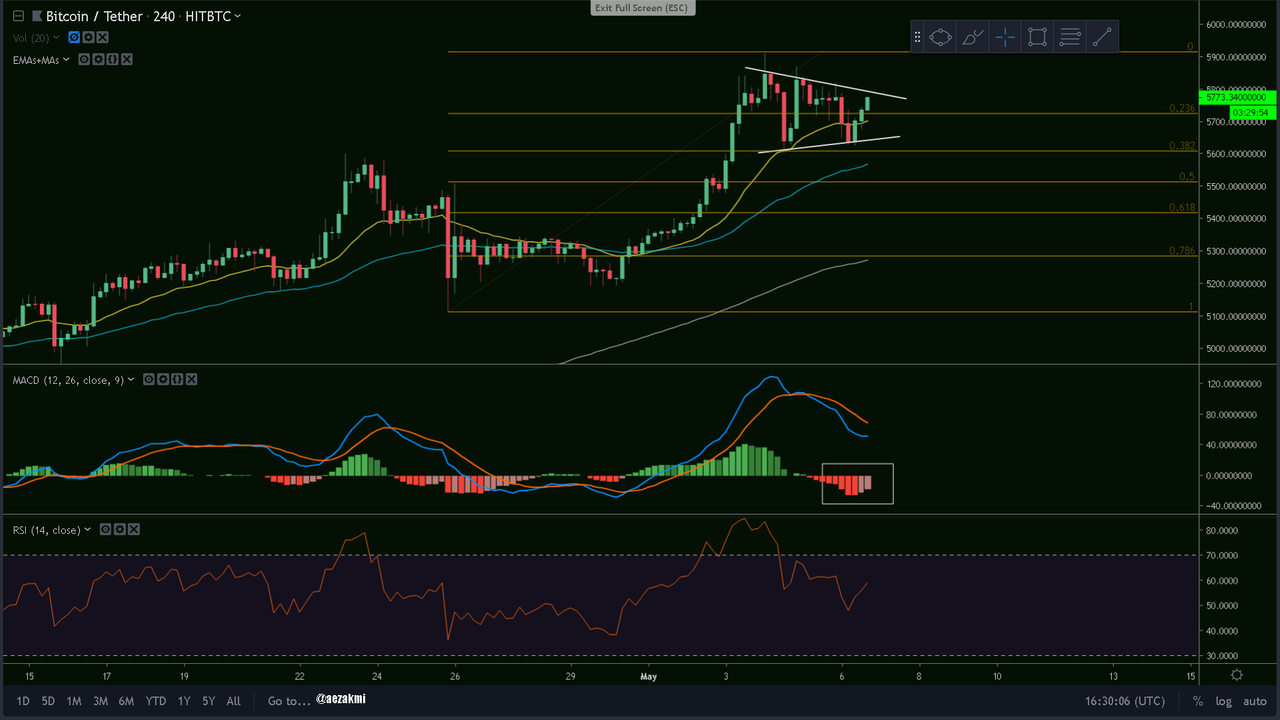
Task: Click the 16:30:06 (UTC) timezone clock
Action: pos(1125,701)
